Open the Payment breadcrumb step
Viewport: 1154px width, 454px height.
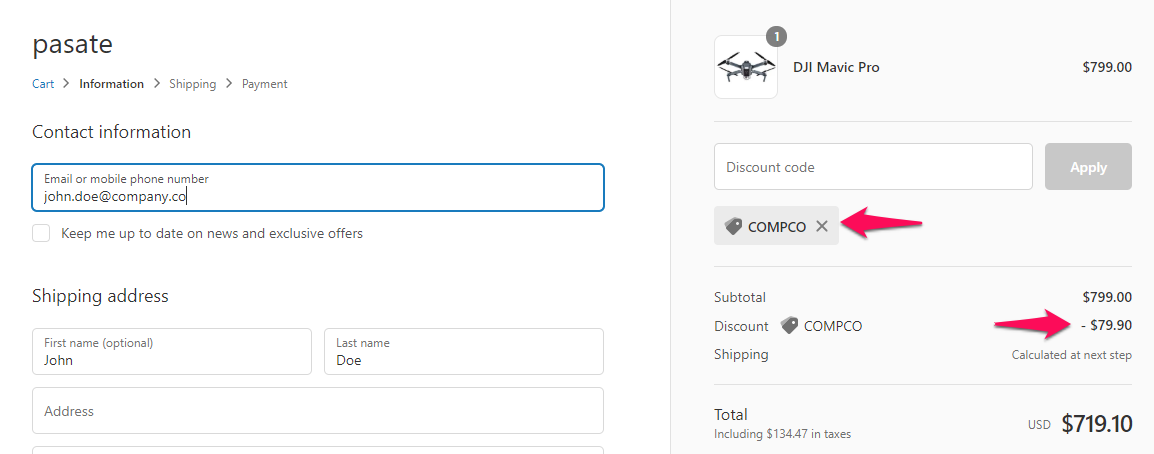[x=264, y=84]
